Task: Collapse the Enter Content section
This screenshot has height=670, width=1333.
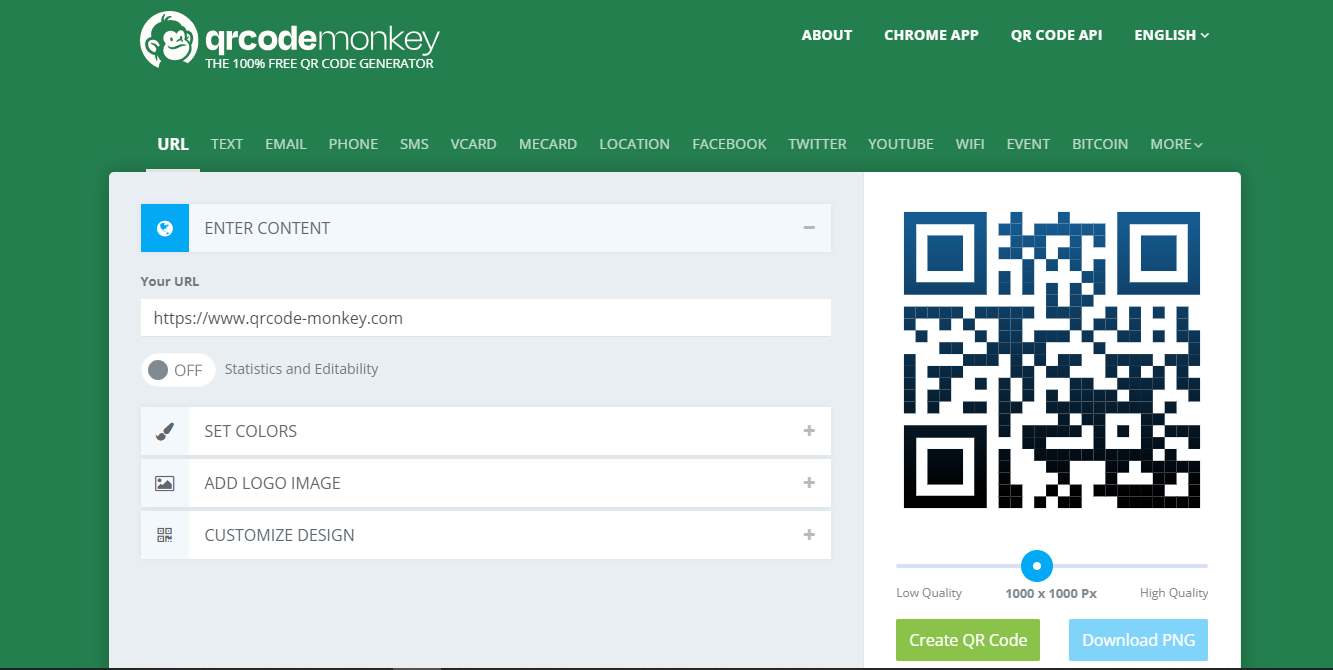Action: tap(809, 228)
